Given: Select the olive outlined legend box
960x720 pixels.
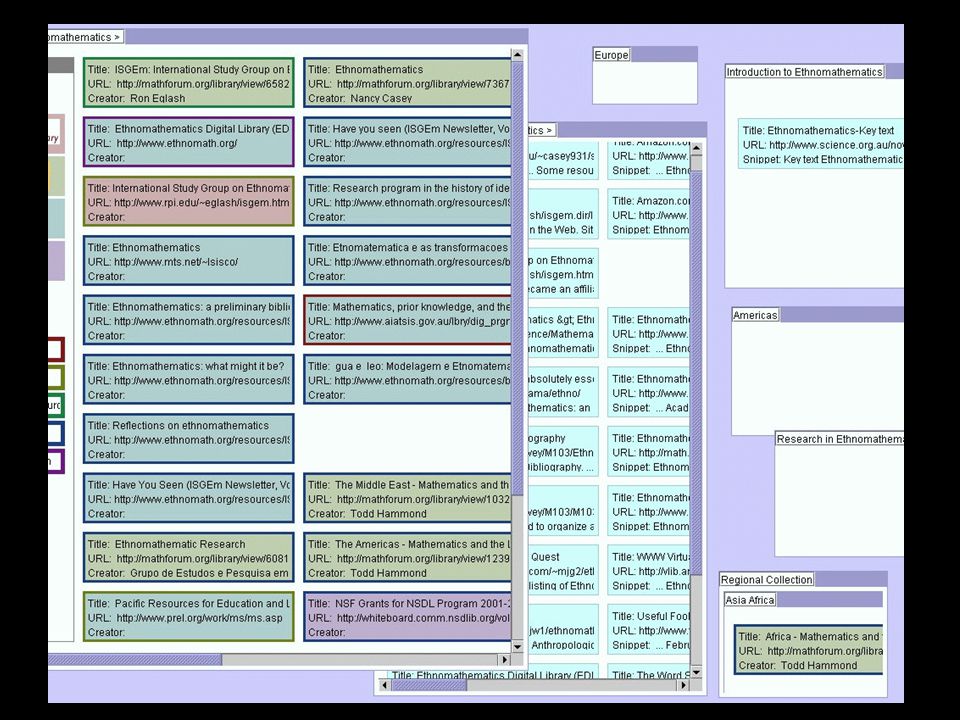Looking at the screenshot, I should pyautogui.click(x=56, y=378).
